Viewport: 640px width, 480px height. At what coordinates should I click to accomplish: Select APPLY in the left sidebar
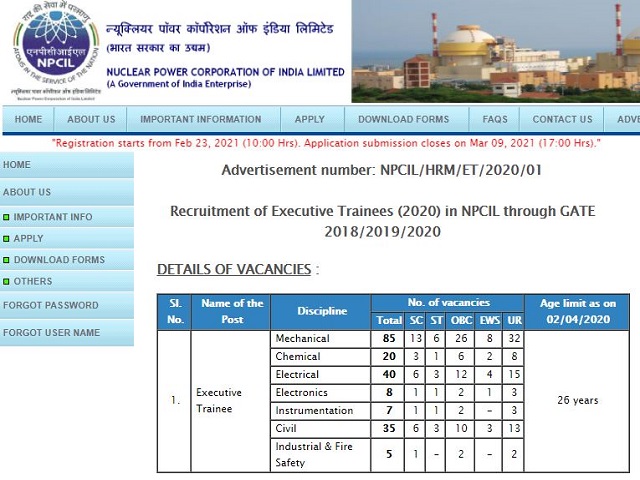tap(67, 238)
